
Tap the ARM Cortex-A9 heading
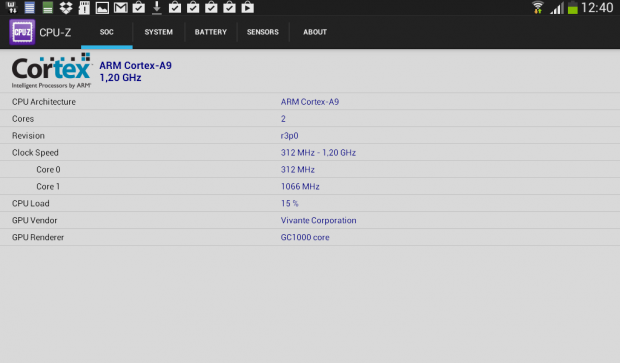click(135, 65)
